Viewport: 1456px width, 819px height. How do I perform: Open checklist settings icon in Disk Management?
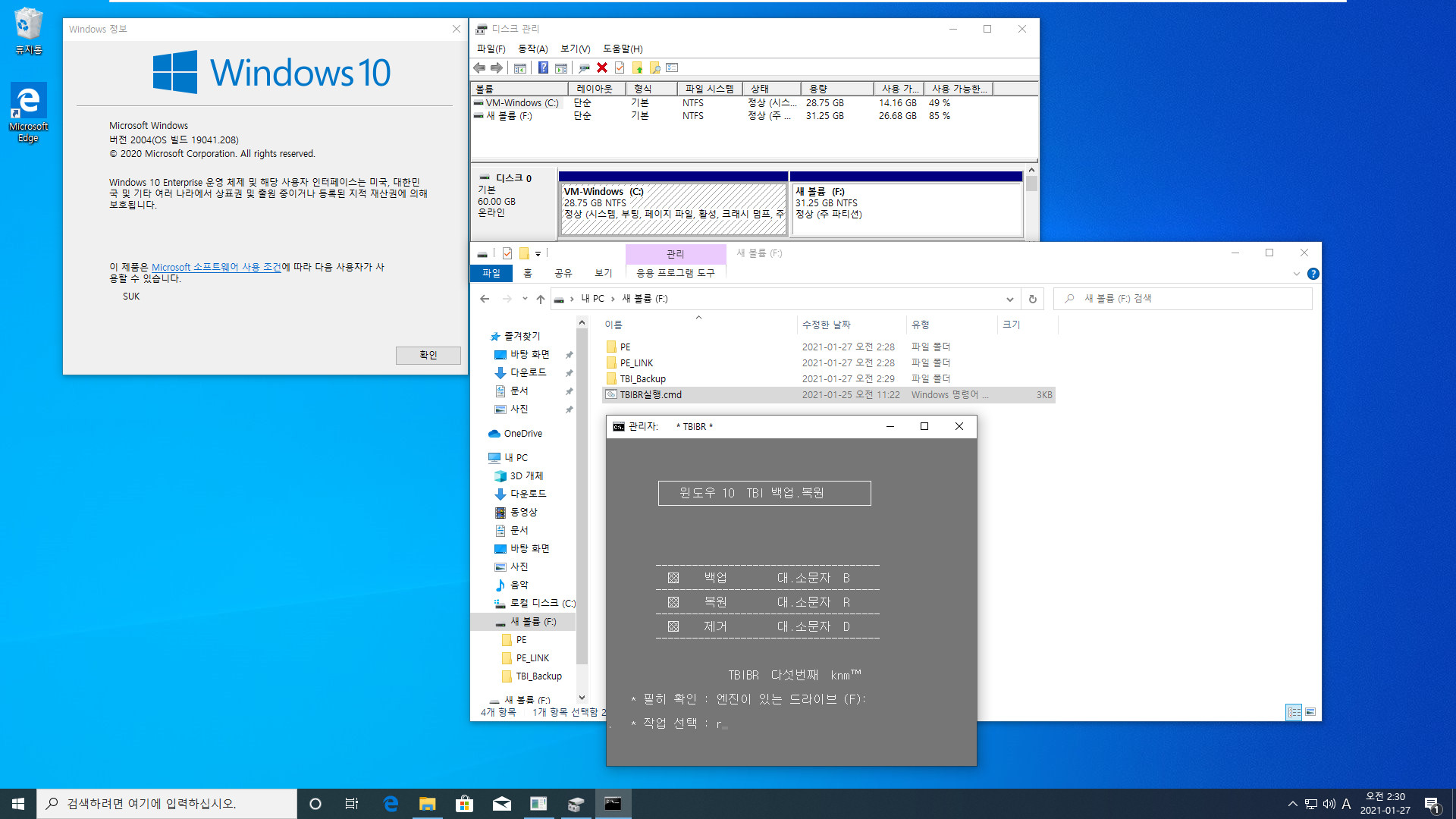coord(672,68)
